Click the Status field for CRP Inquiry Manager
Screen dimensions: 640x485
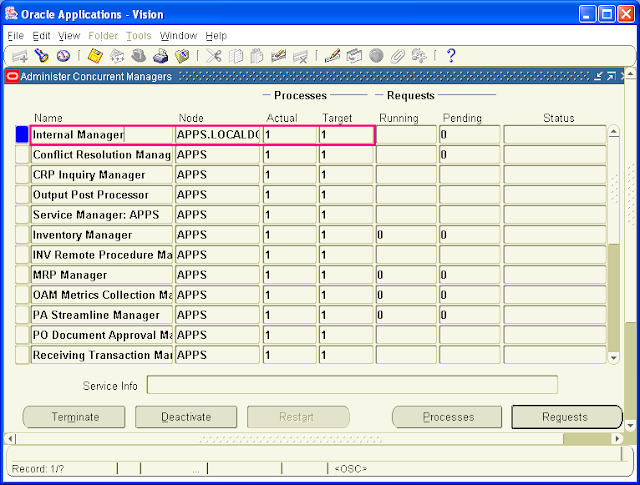[555, 175]
